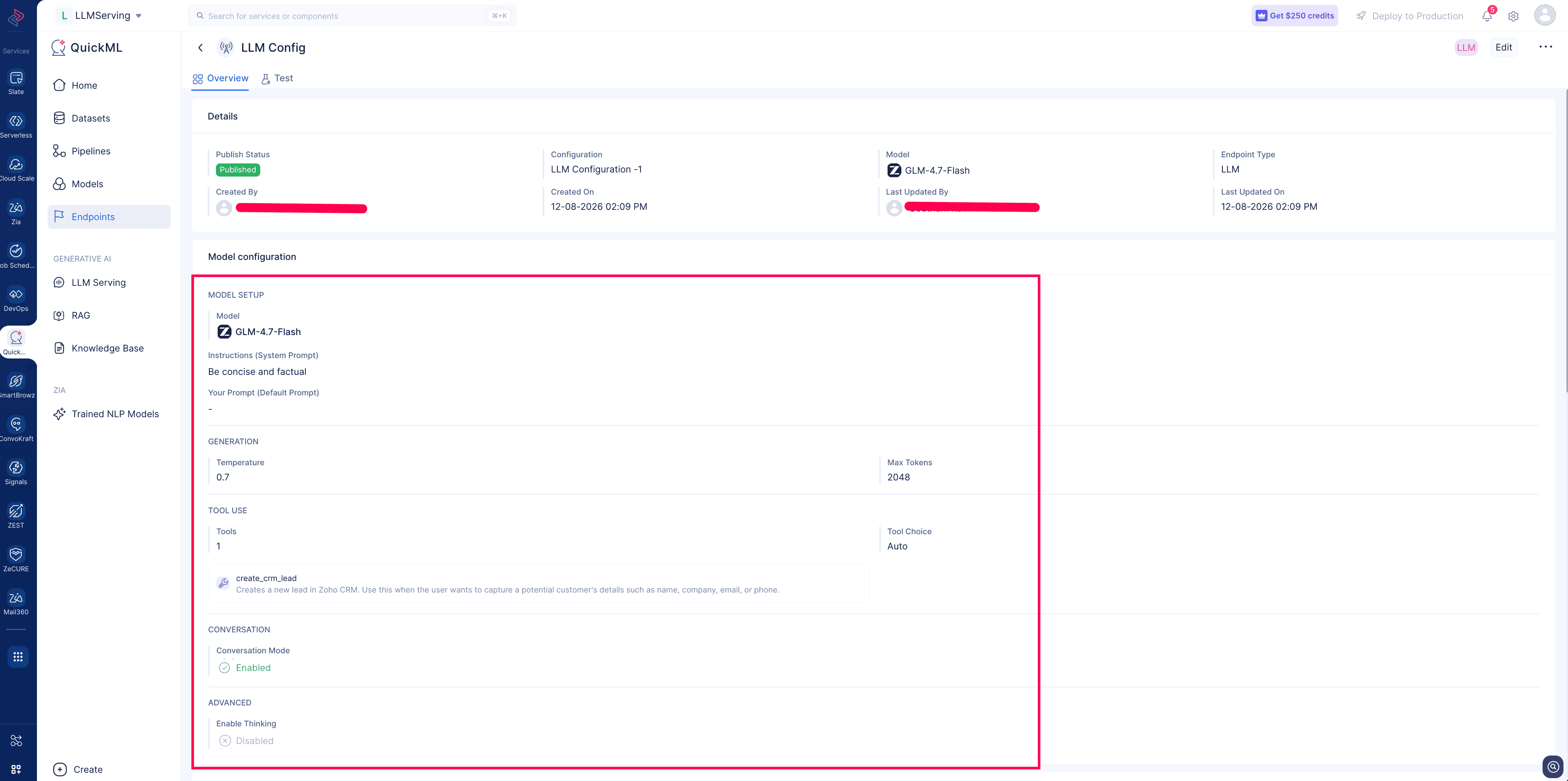This screenshot has height=781, width=1568.
Task: Click the QuickML logo heading
Action: (x=88, y=48)
